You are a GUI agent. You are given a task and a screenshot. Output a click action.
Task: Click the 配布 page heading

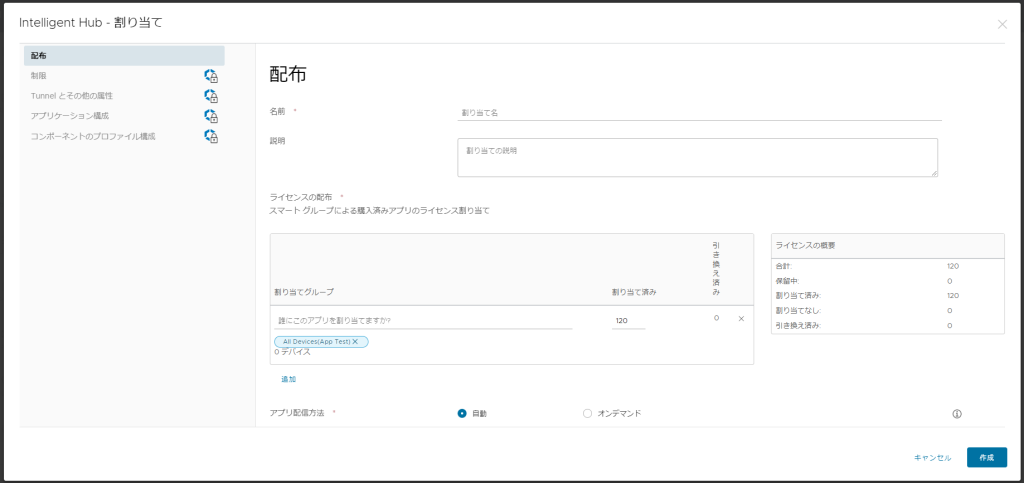point(288,74)
